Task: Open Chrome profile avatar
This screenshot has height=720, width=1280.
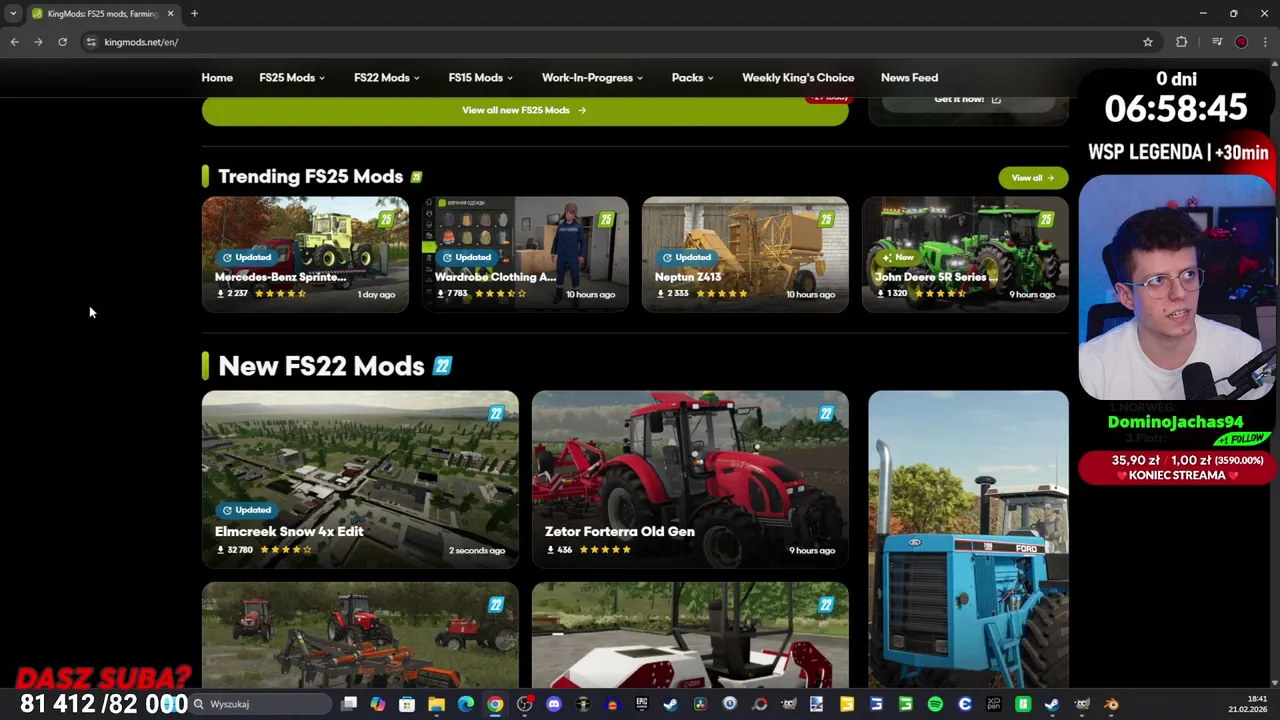Action: [x=1241, y=42]
